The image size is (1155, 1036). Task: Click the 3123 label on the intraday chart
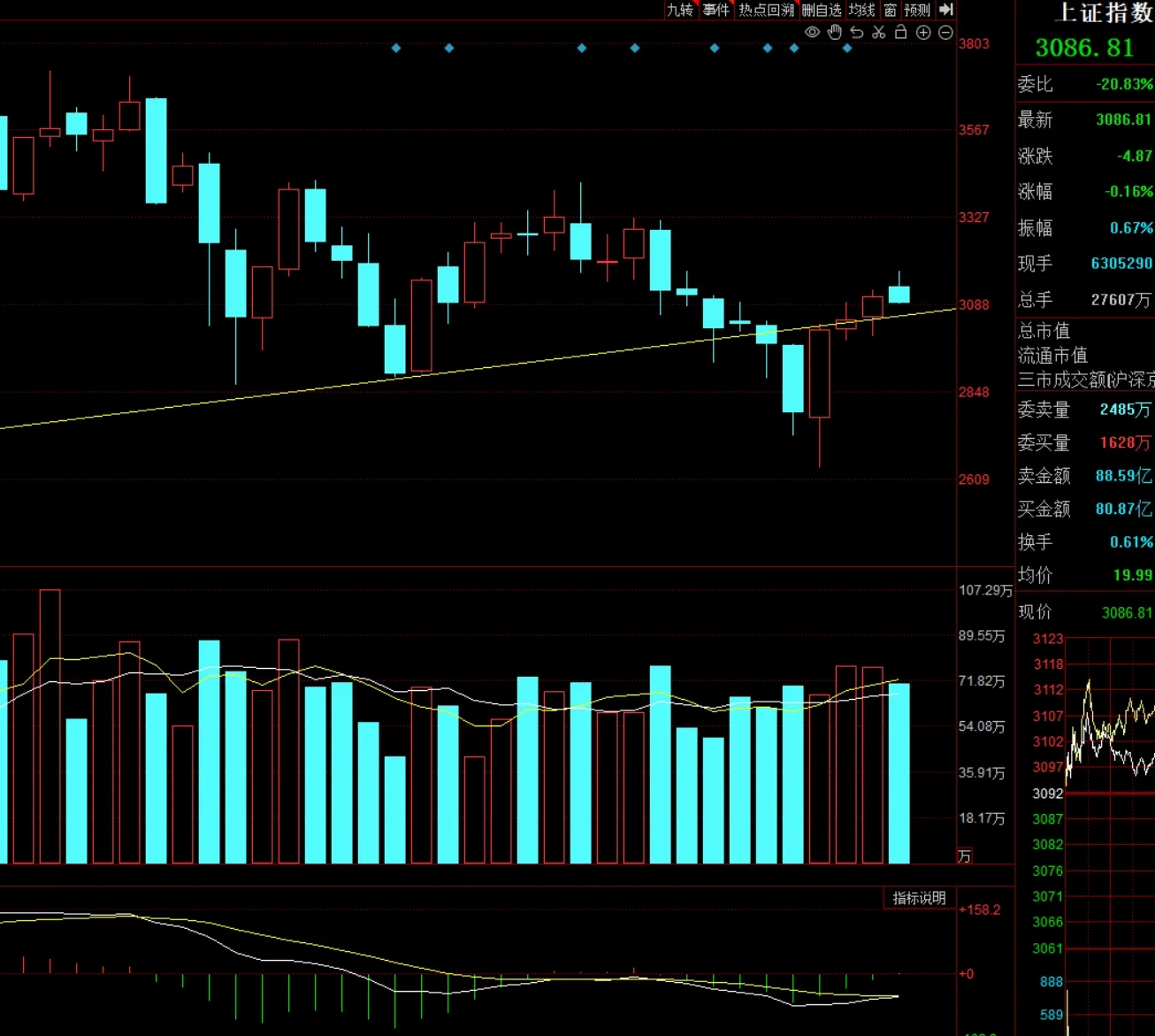(x=1048, y=639)
